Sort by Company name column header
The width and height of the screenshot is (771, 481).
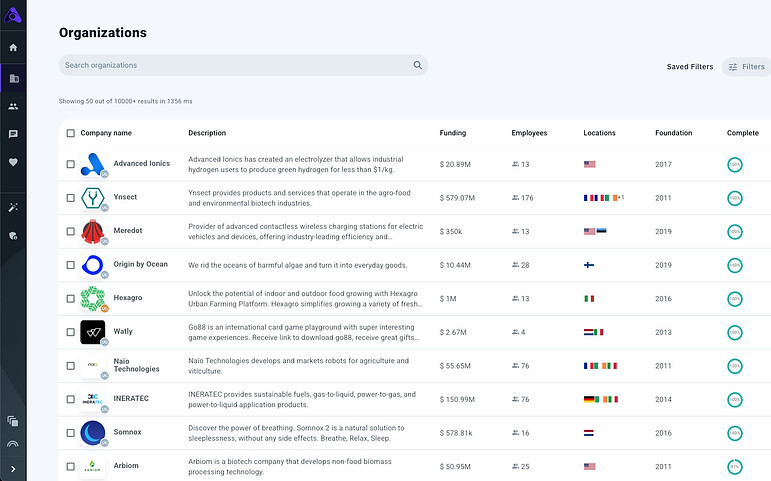[106, 133]
